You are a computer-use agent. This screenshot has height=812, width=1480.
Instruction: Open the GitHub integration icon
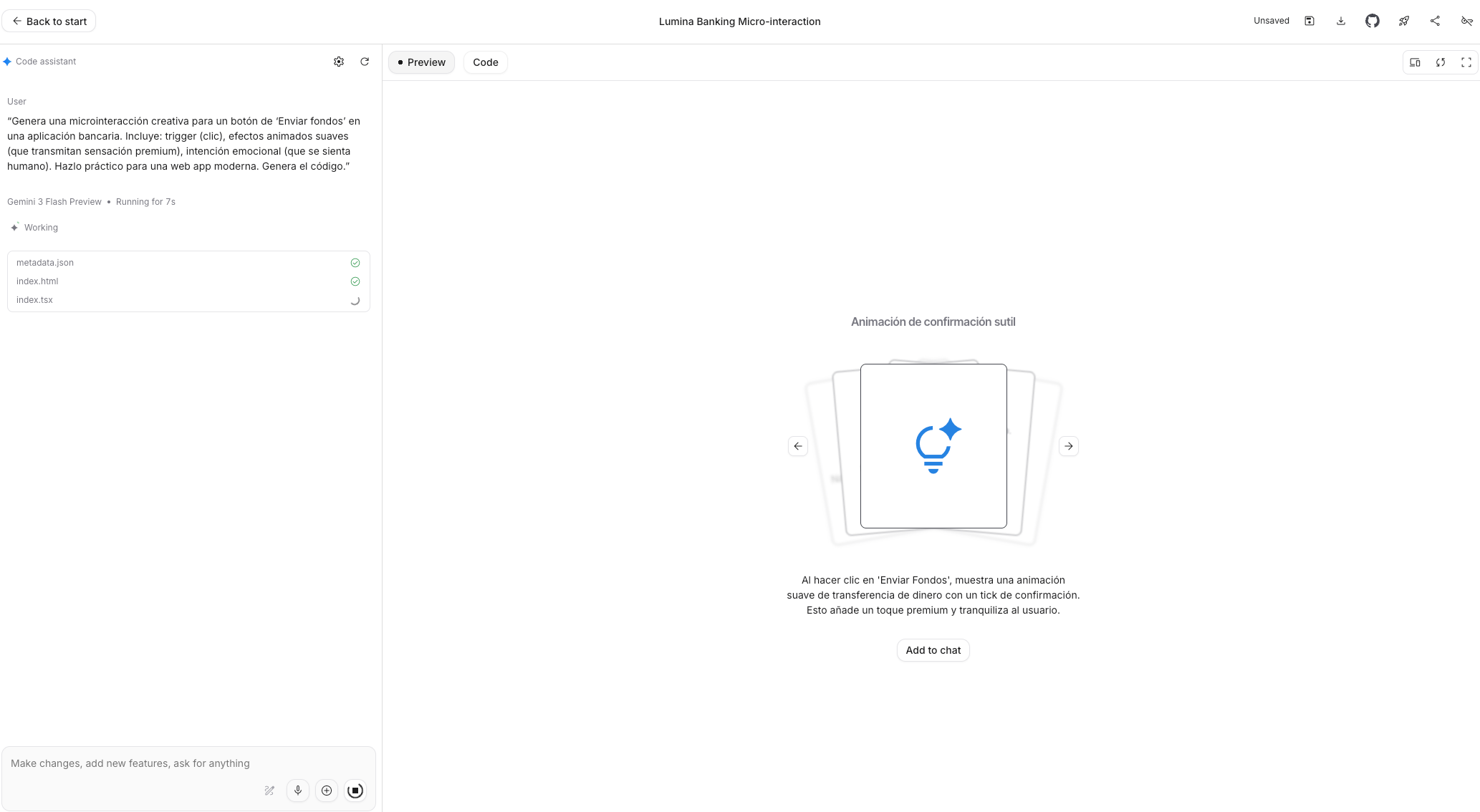(x=1373, y=21)
